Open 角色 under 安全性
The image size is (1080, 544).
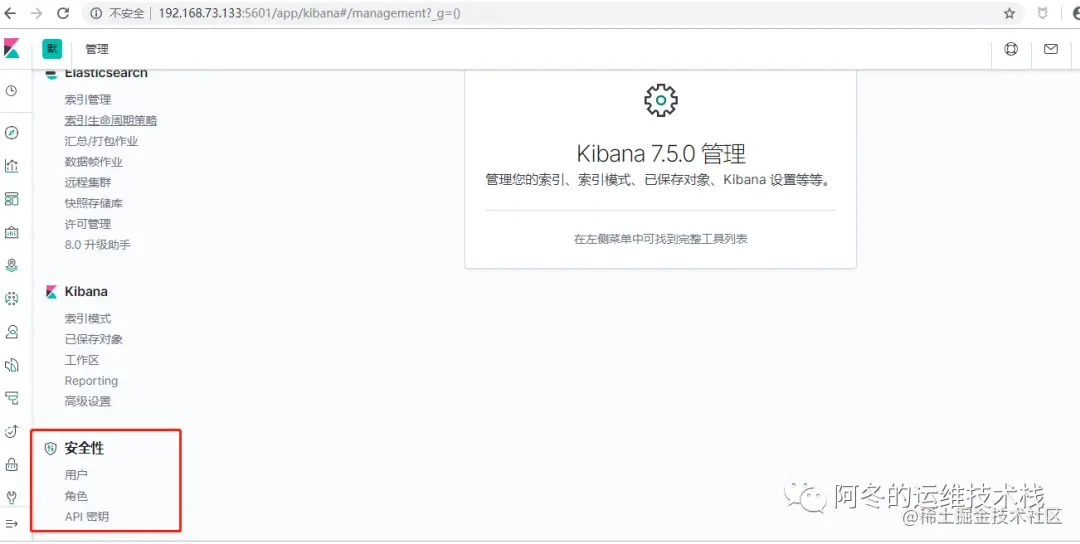pos(76,496)
